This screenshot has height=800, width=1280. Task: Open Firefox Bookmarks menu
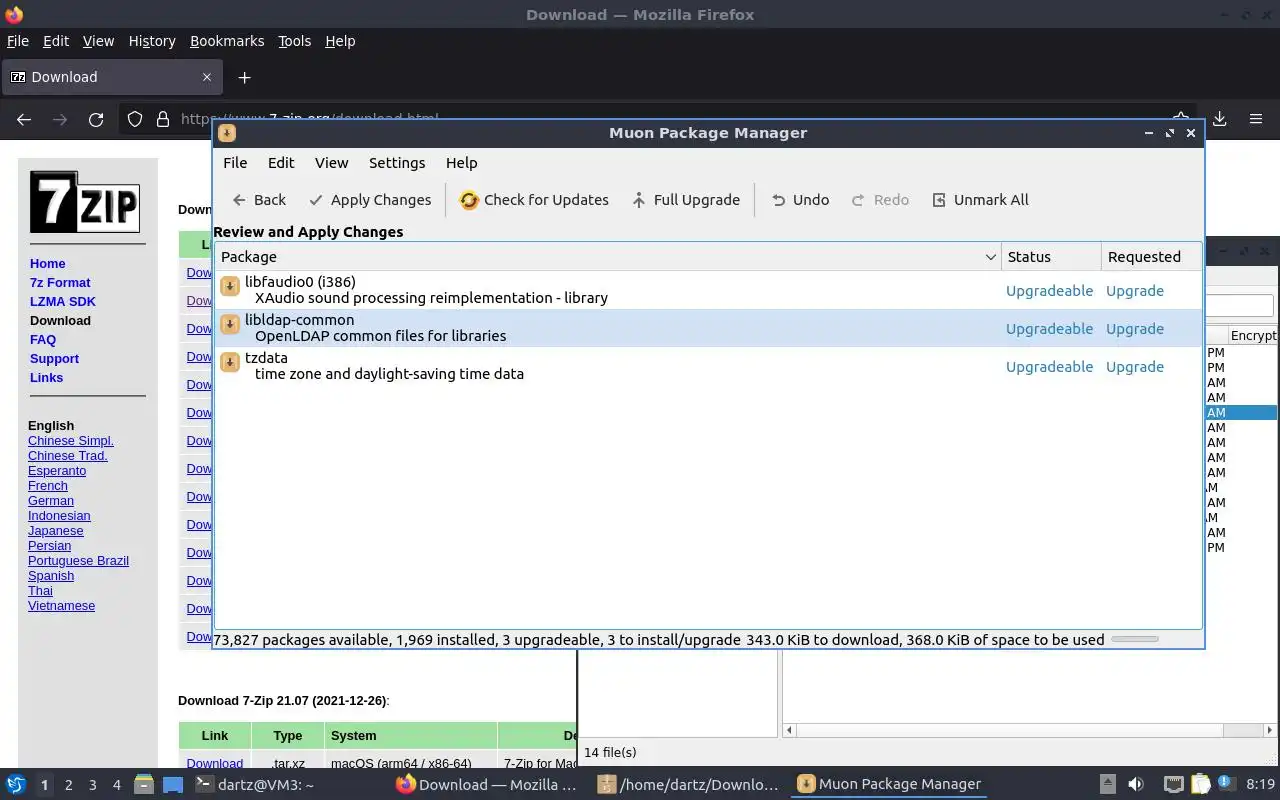point(227,41)
